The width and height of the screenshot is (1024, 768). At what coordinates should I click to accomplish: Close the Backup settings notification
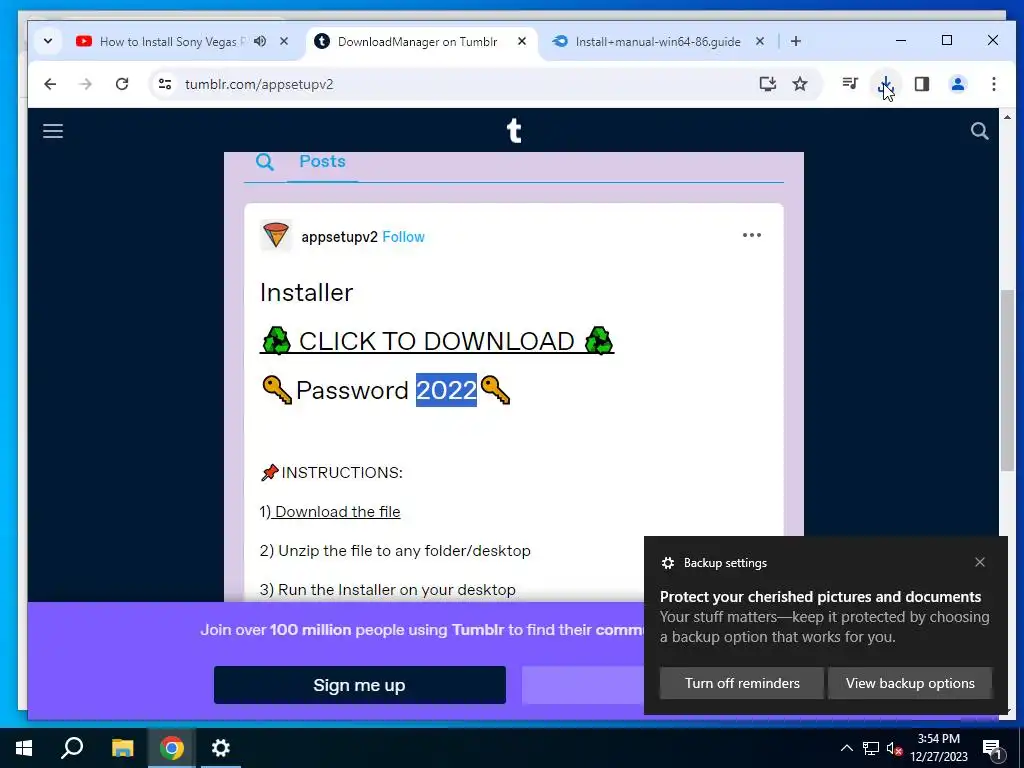coord(980,562)
